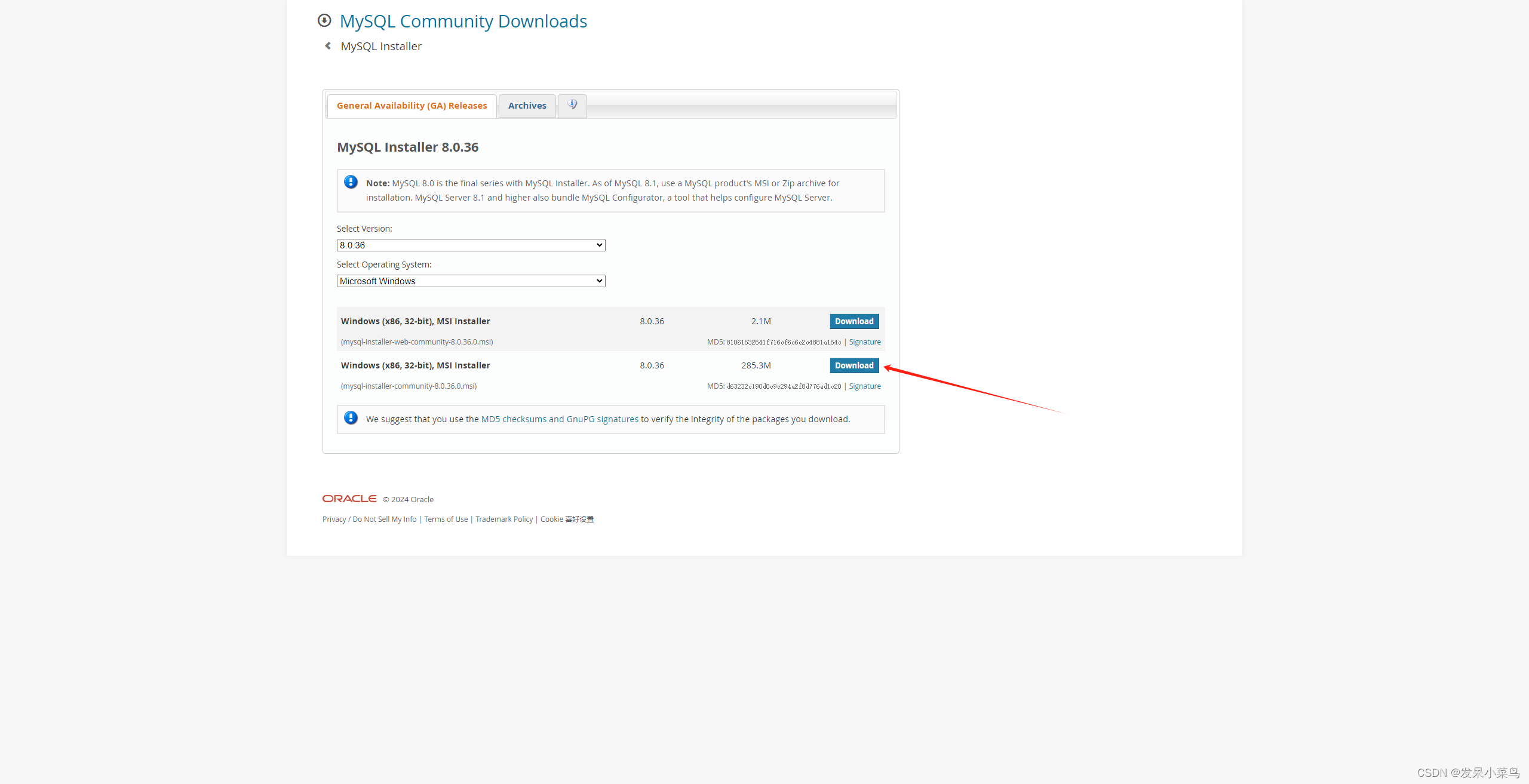Click the Oracle logo in footer
Viewport: 1529px width, 784px height.
tap(349, 499)
